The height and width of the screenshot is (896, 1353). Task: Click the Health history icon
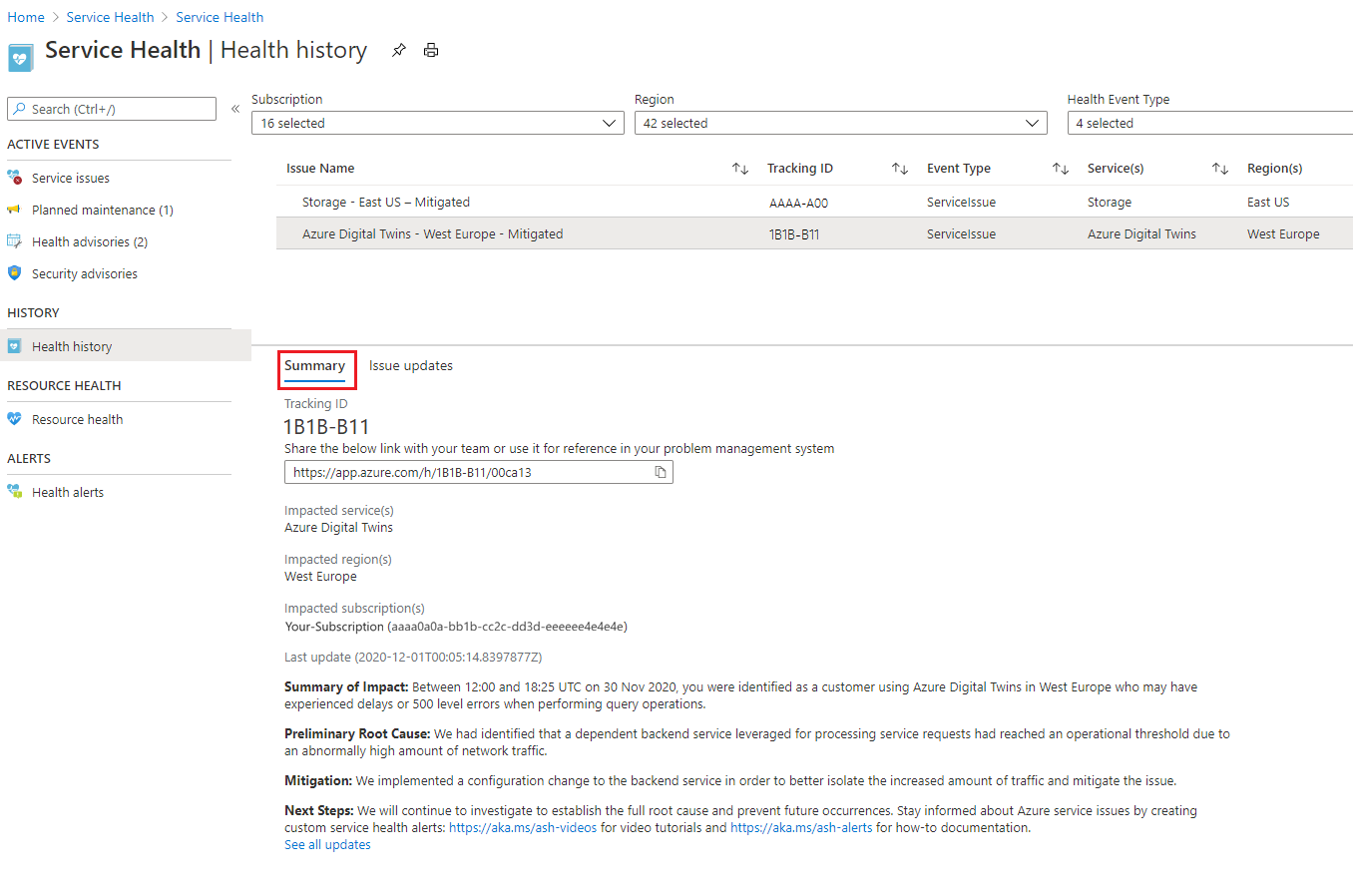pos(14,346)
